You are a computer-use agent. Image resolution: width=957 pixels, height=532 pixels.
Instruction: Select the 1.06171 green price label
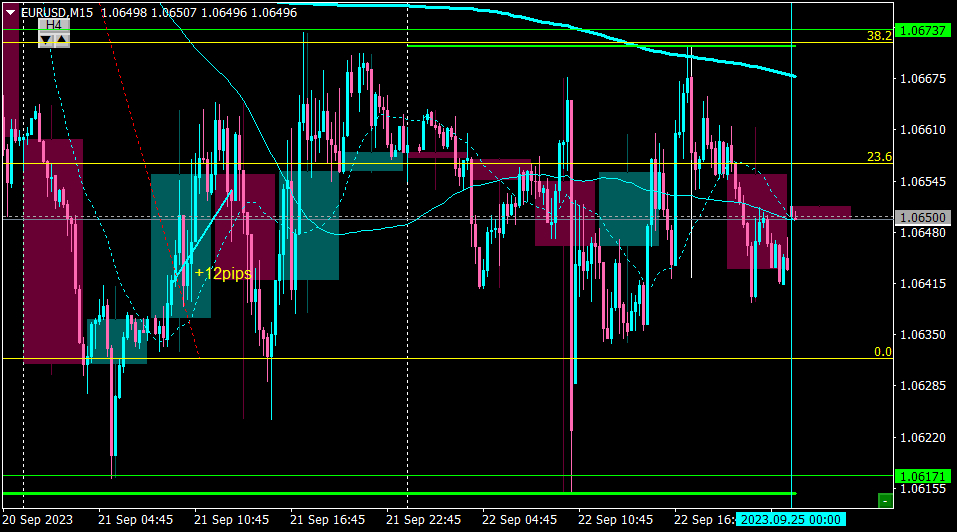[x=923, y=476]
